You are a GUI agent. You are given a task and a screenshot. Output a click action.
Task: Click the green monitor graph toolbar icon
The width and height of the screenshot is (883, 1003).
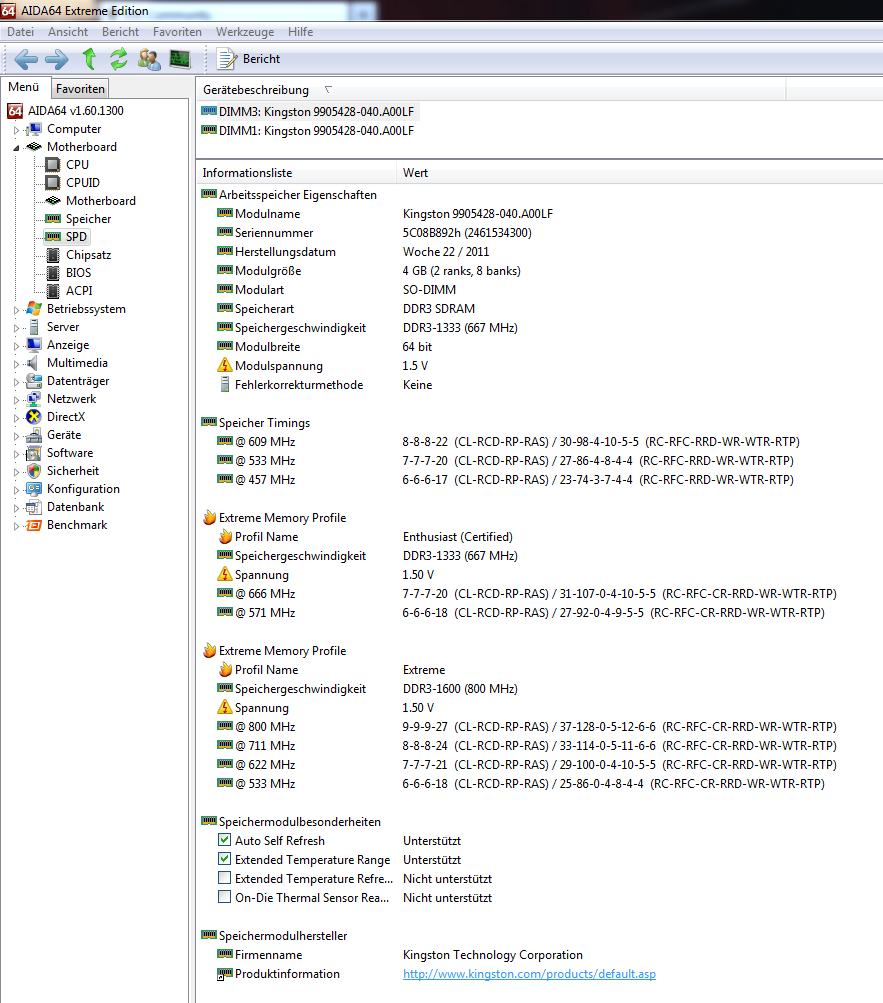180,59
